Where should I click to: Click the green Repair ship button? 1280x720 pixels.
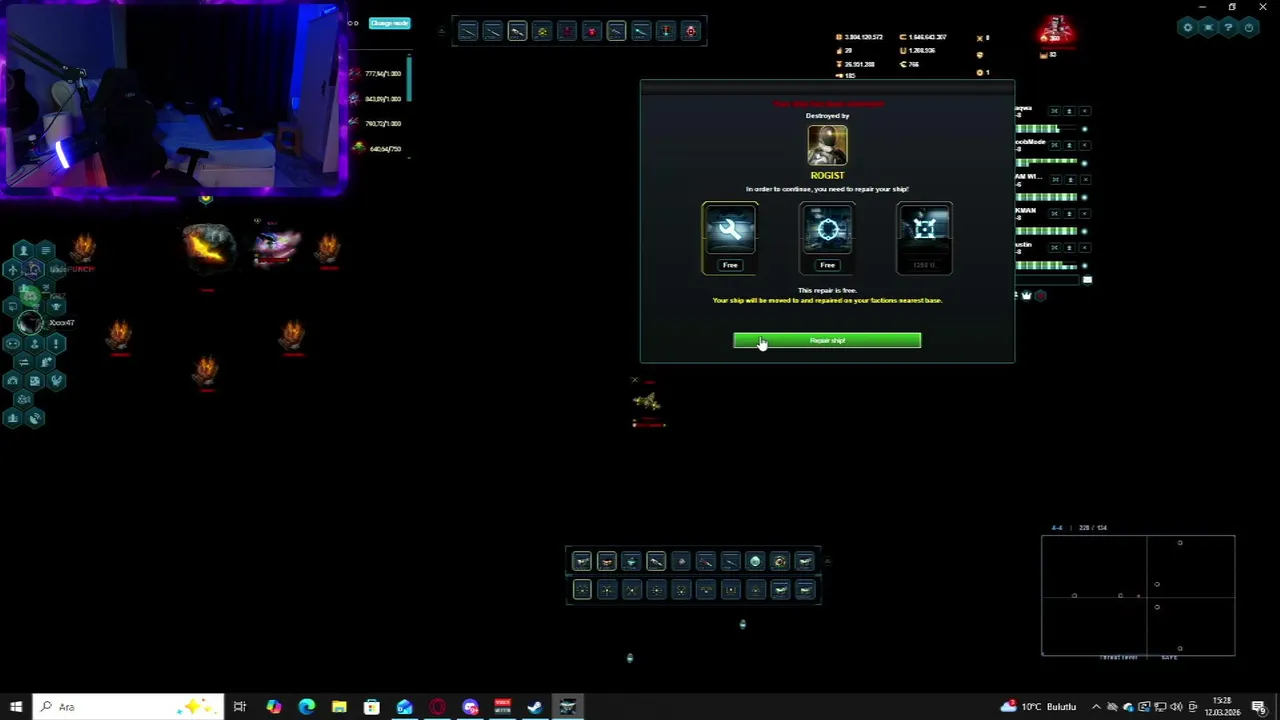click(827, 341)
